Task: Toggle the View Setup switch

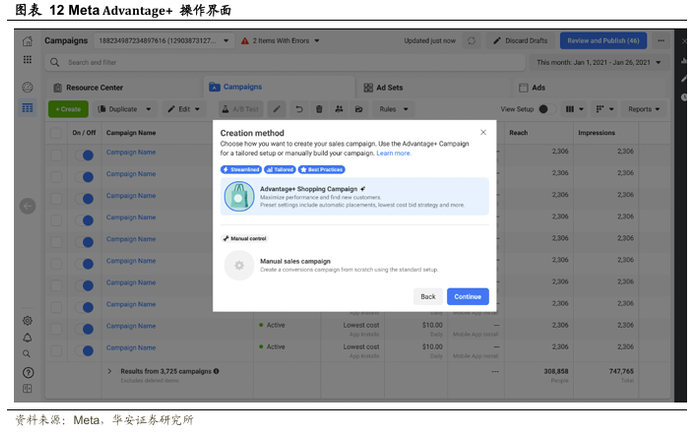Action: point(546,109)
